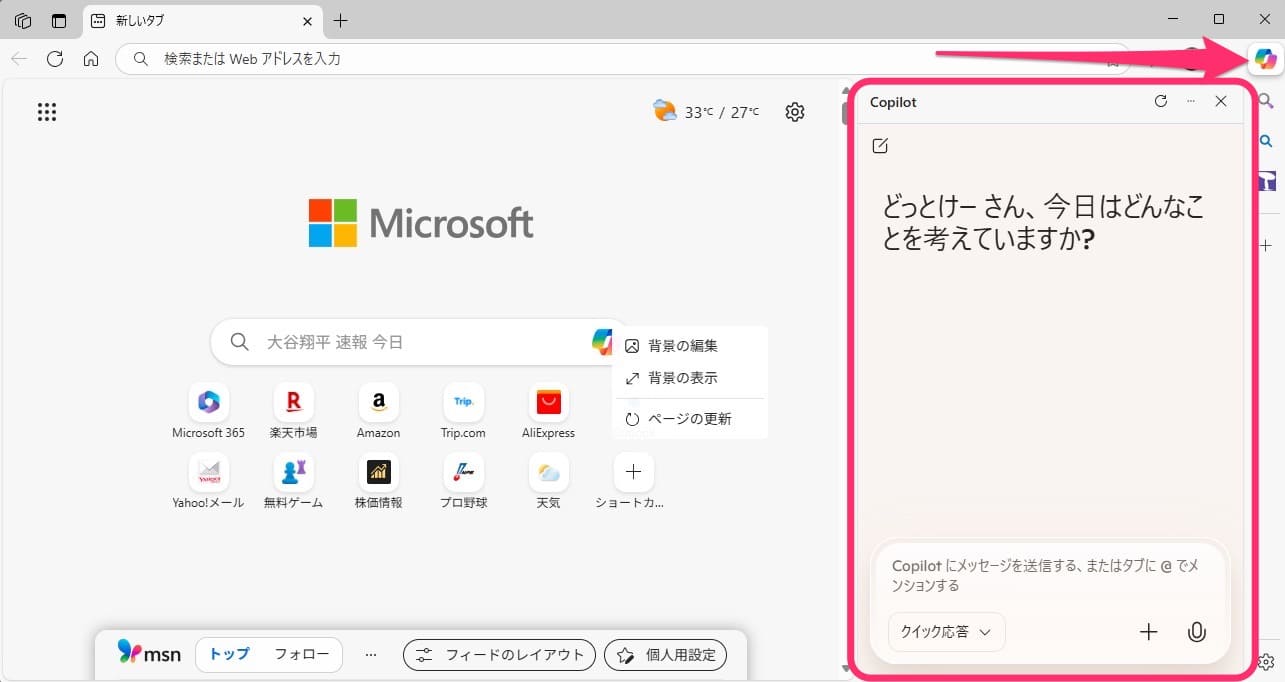The image size is (1285, 682).
Task: Click the Copilot microphone button
Action: pos(1196,632)
